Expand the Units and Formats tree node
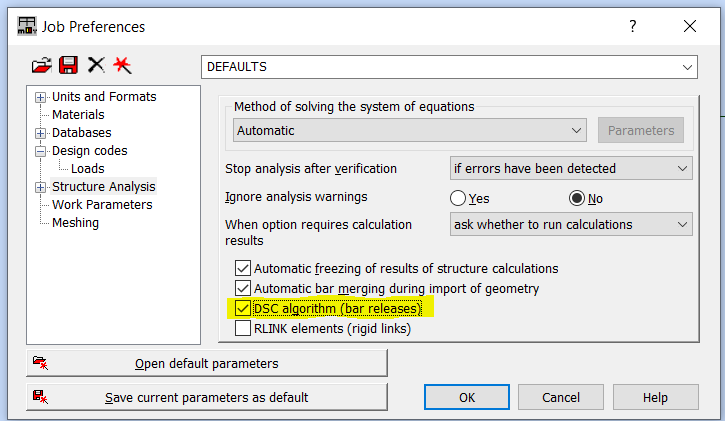The height and width of the screenshot is (421, 725). pyautogui.click(x=41, y=97)
